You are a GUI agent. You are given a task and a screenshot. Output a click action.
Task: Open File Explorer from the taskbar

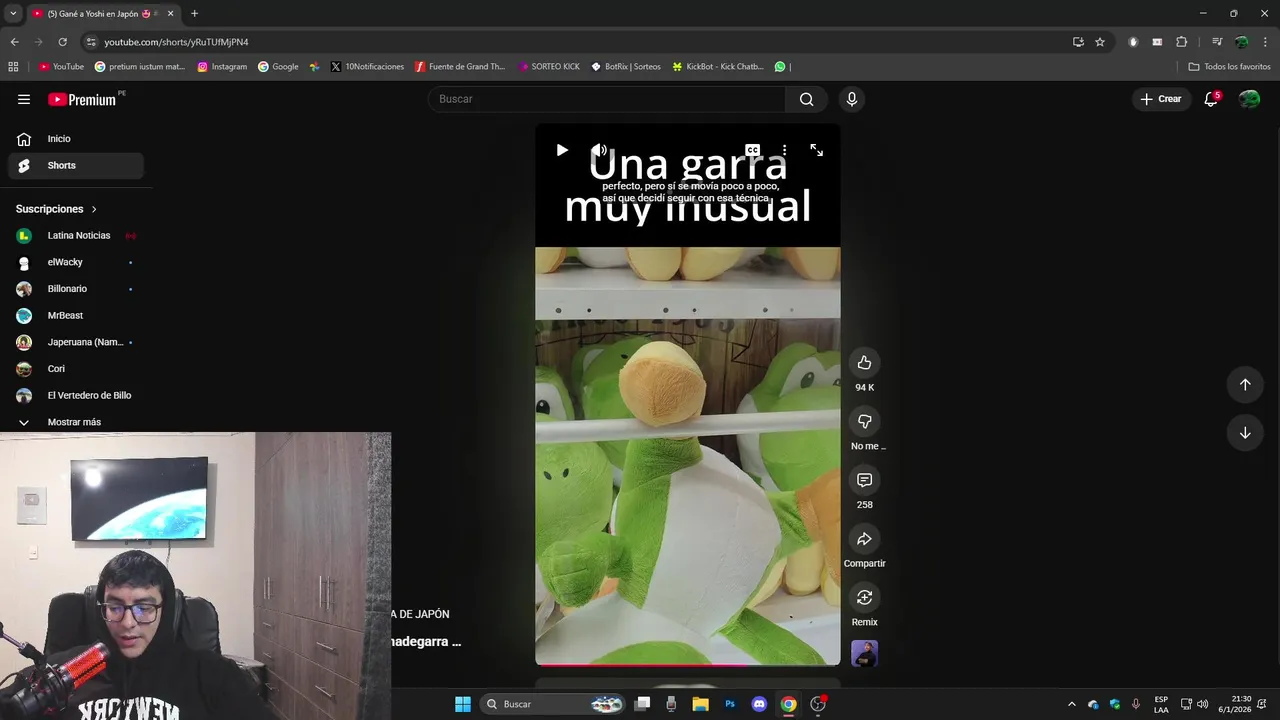pos(701,704)
